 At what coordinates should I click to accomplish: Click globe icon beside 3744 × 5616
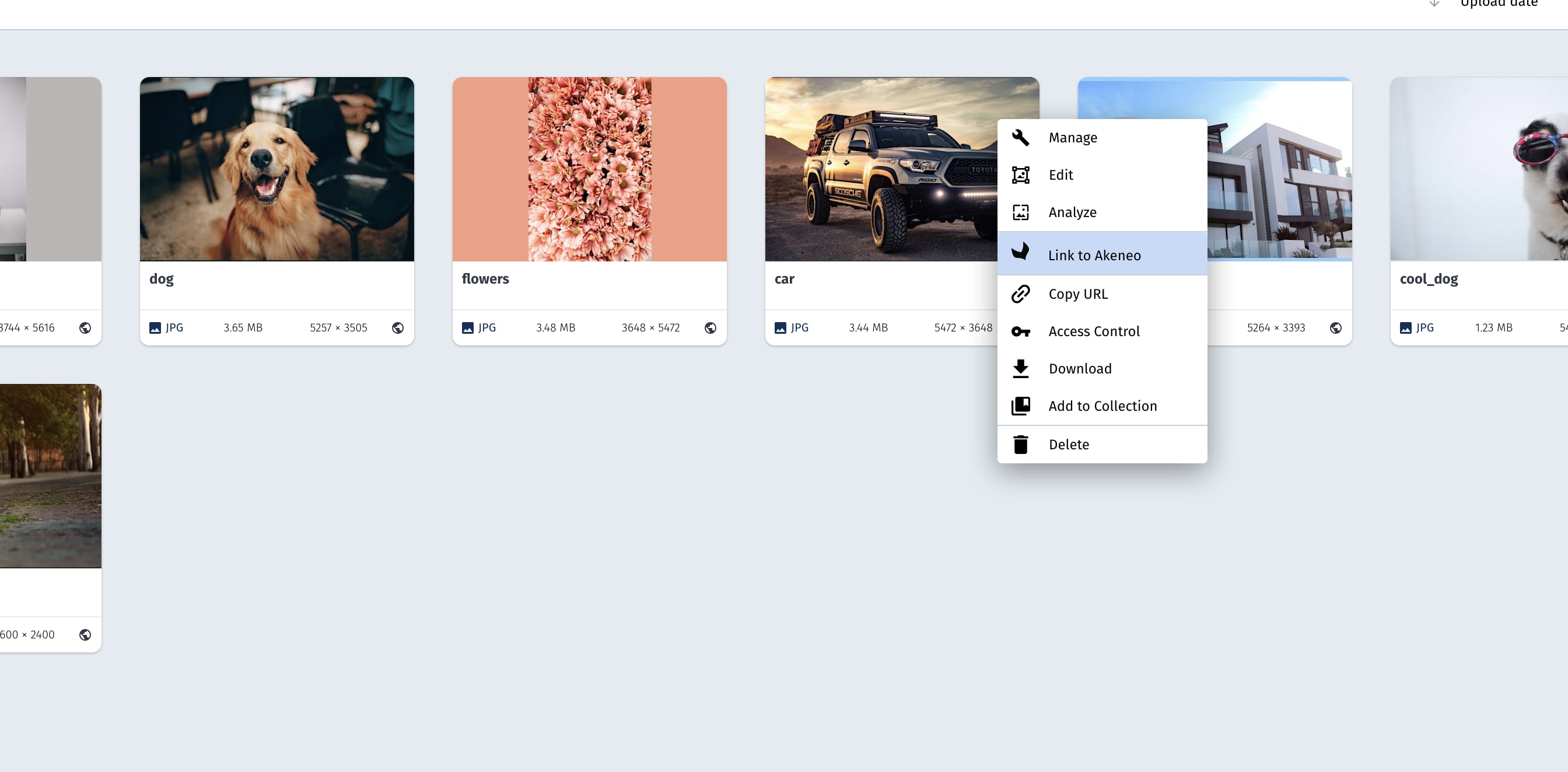pos(85,327)
